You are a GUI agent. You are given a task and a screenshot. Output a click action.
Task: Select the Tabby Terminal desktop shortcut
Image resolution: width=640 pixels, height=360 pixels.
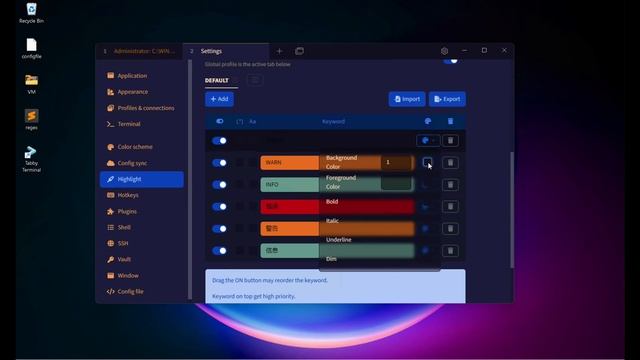(x=31, y=159)
